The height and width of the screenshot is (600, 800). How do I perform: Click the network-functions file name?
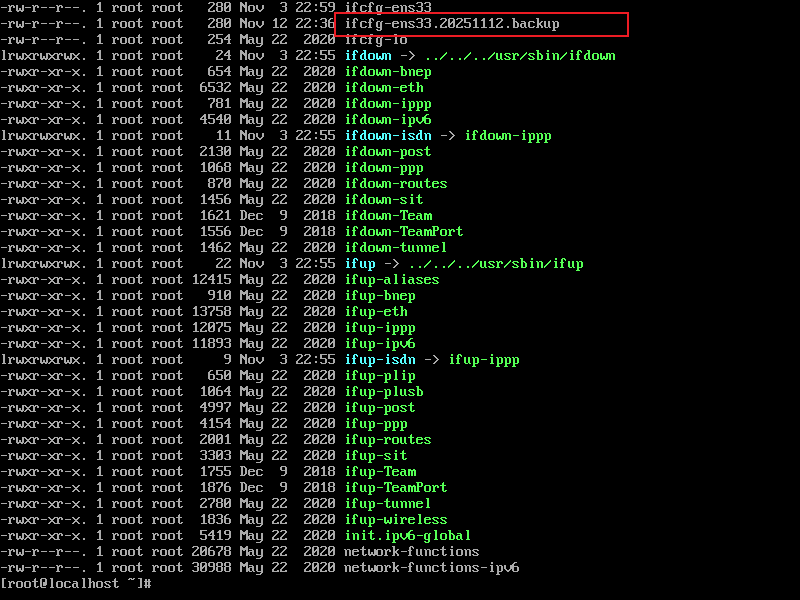tap(412, 552)
